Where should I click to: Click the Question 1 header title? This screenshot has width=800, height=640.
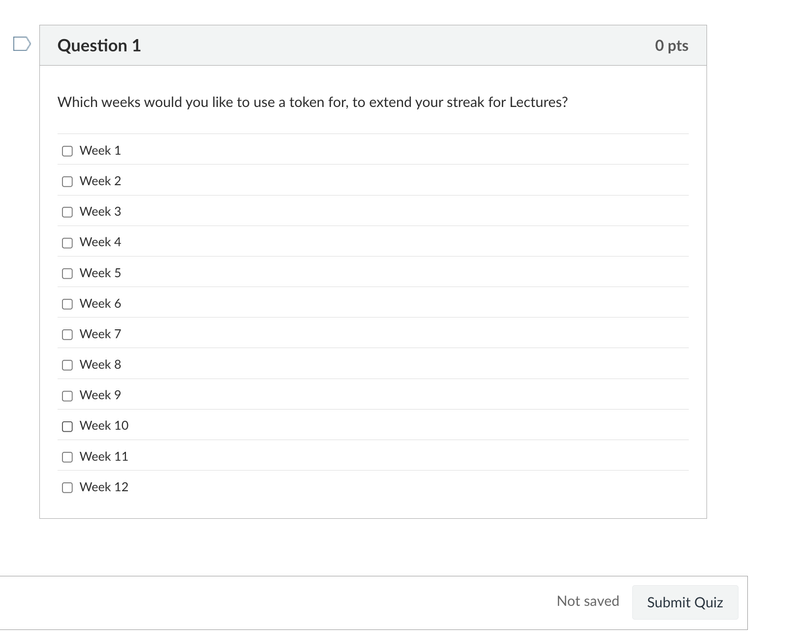(99, 45)
